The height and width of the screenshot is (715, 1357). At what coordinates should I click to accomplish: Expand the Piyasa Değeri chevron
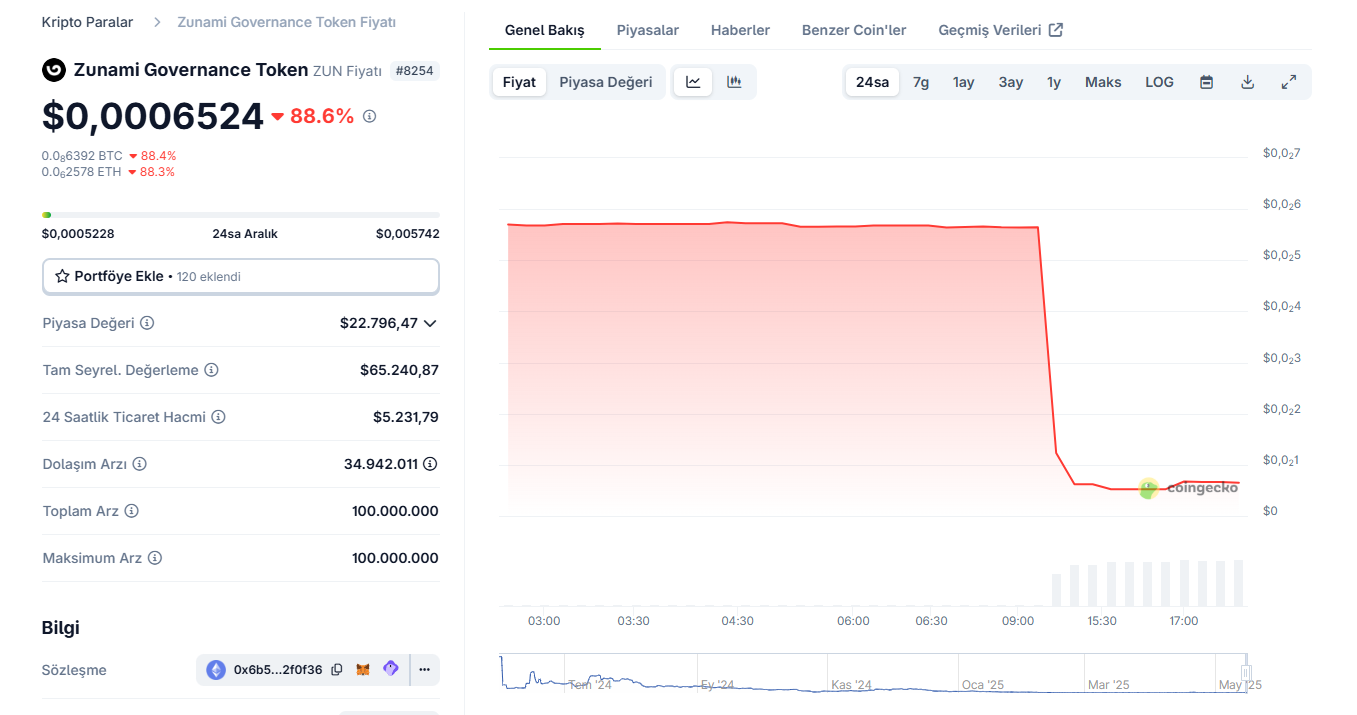coord(430,323)
